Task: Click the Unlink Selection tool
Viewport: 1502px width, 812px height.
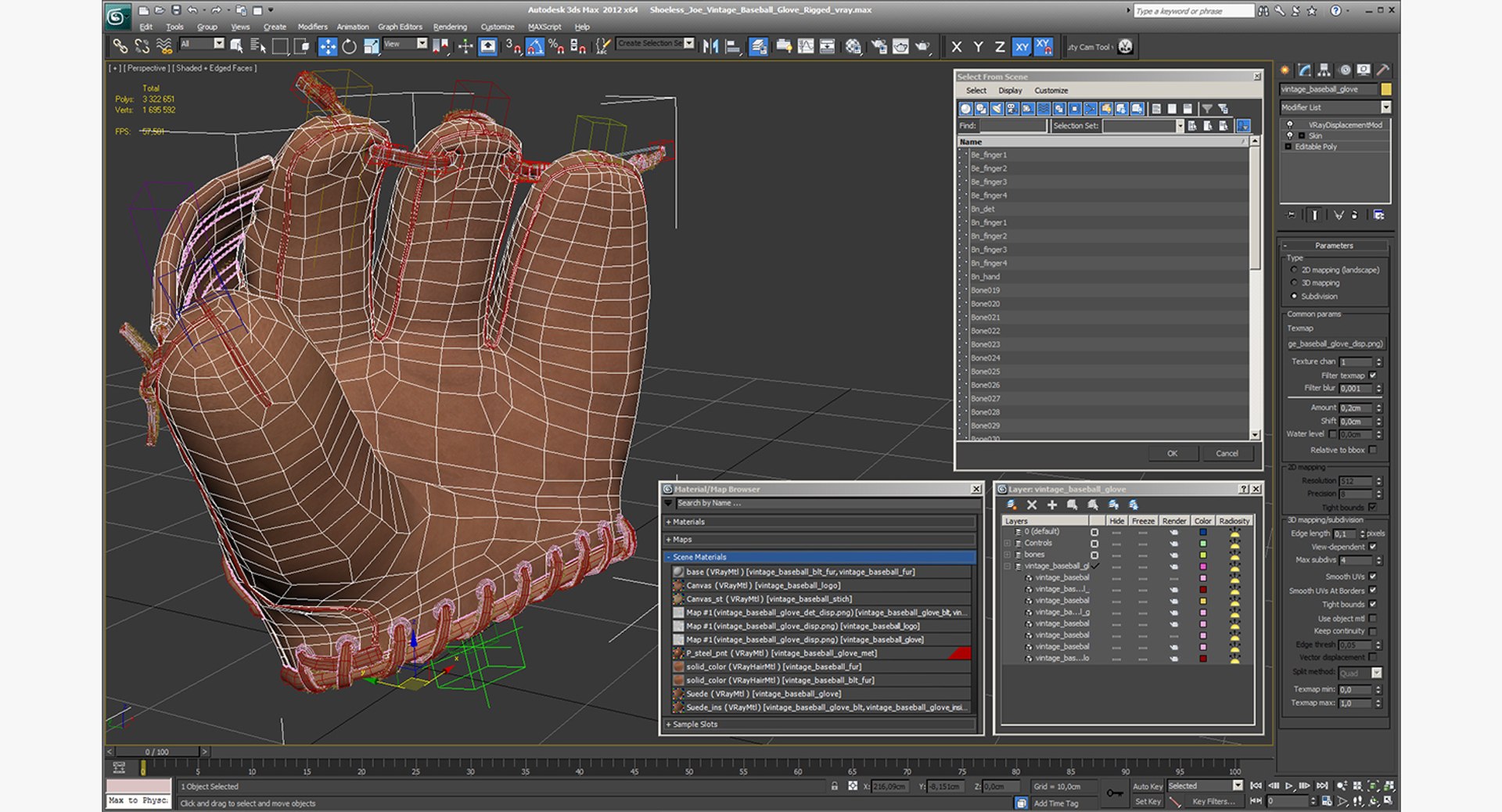Action: [142, 46]
